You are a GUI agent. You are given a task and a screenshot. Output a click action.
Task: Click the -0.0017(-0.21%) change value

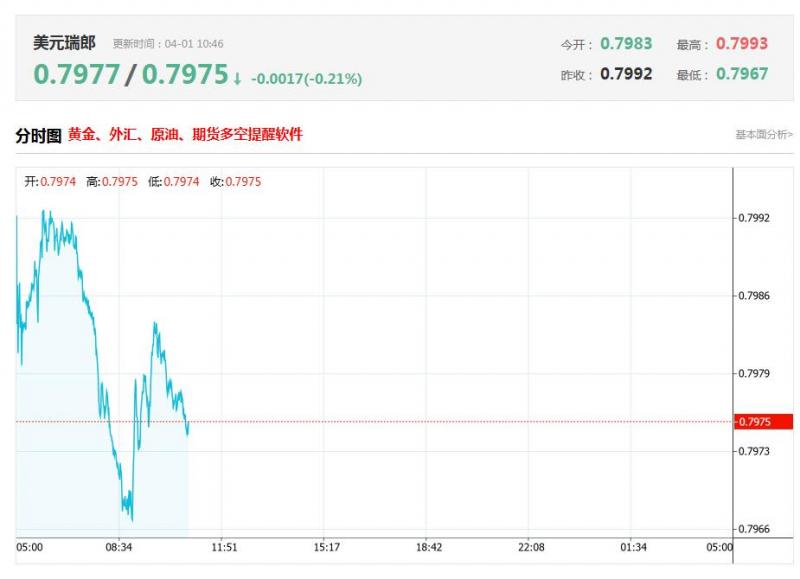click(x=307, y=79)
